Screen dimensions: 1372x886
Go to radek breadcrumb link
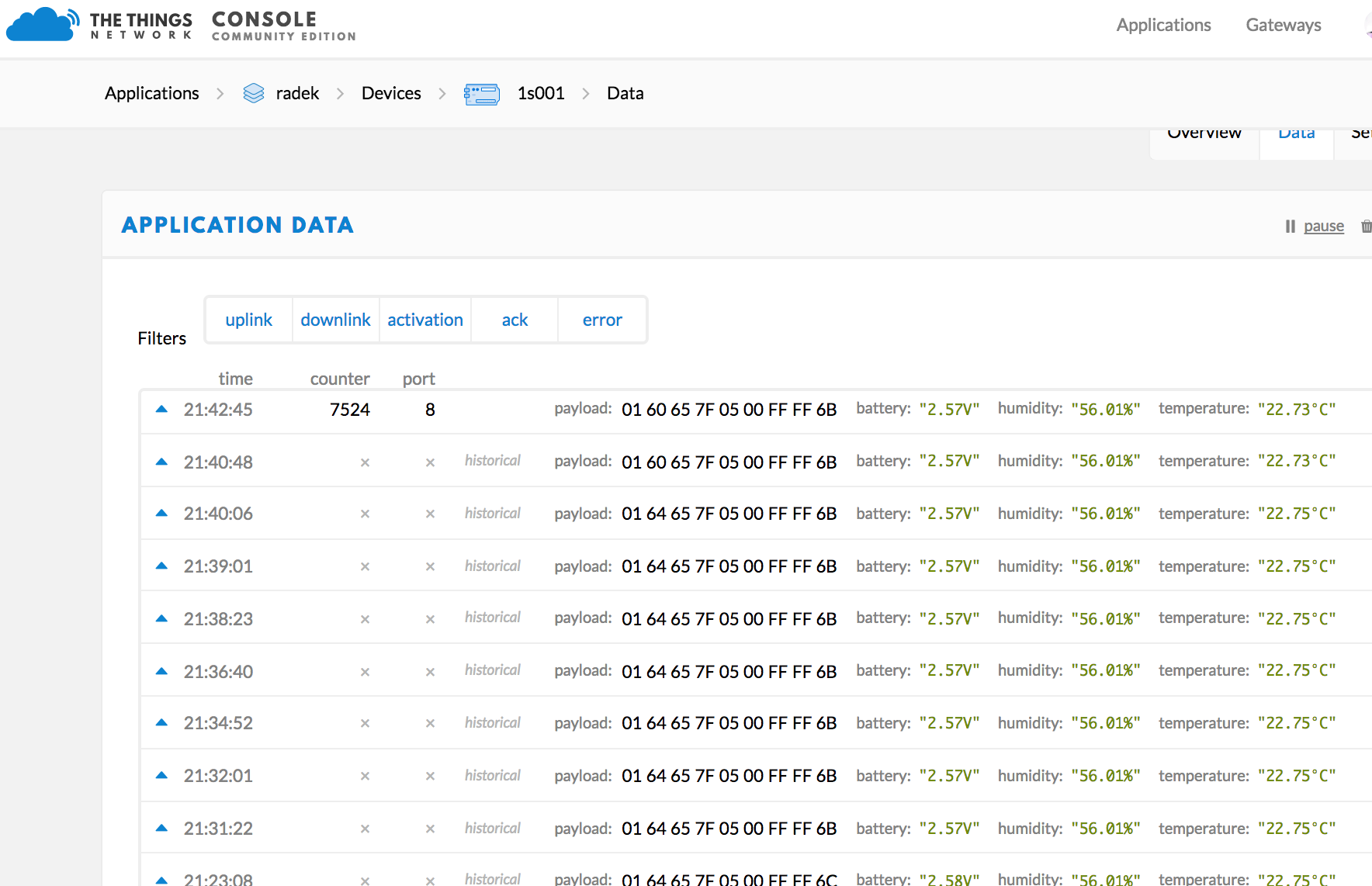(297, 93)
